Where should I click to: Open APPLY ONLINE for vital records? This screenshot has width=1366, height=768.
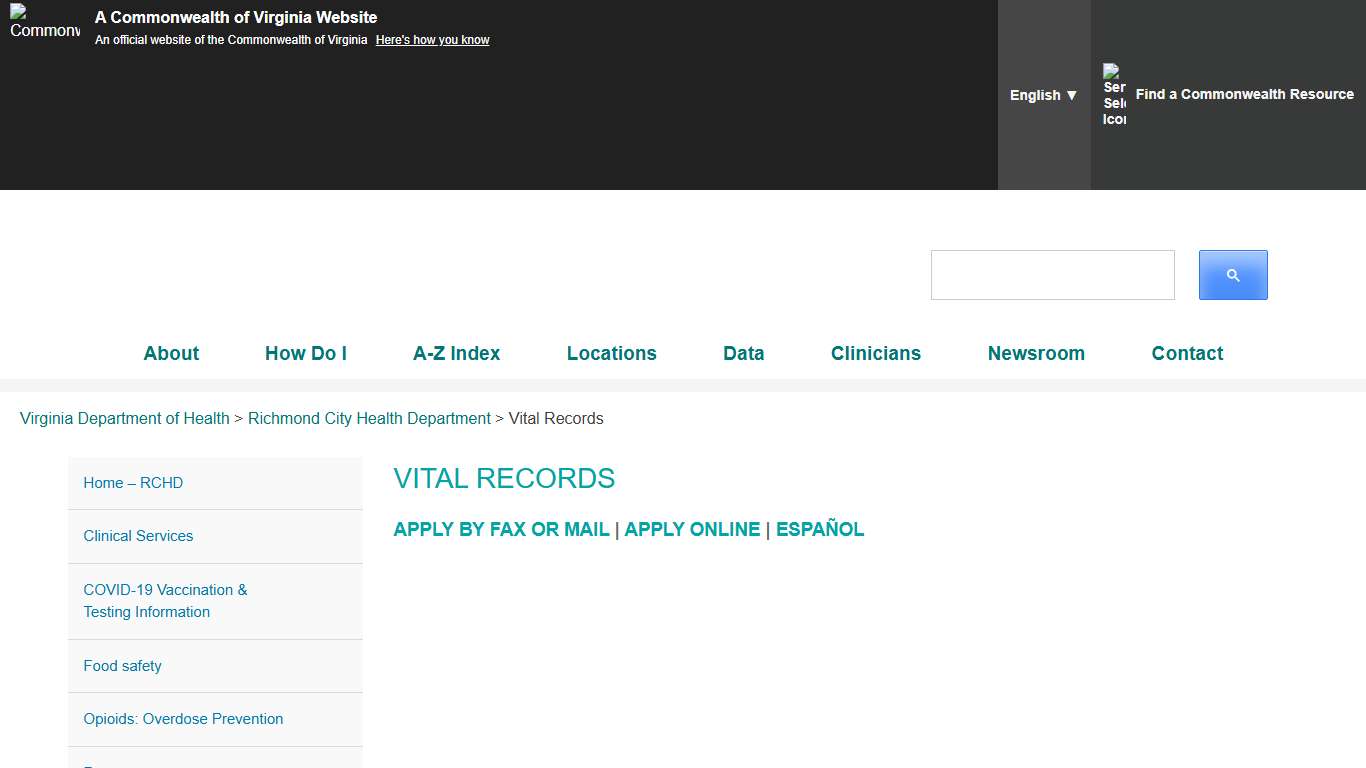[692, 529]
